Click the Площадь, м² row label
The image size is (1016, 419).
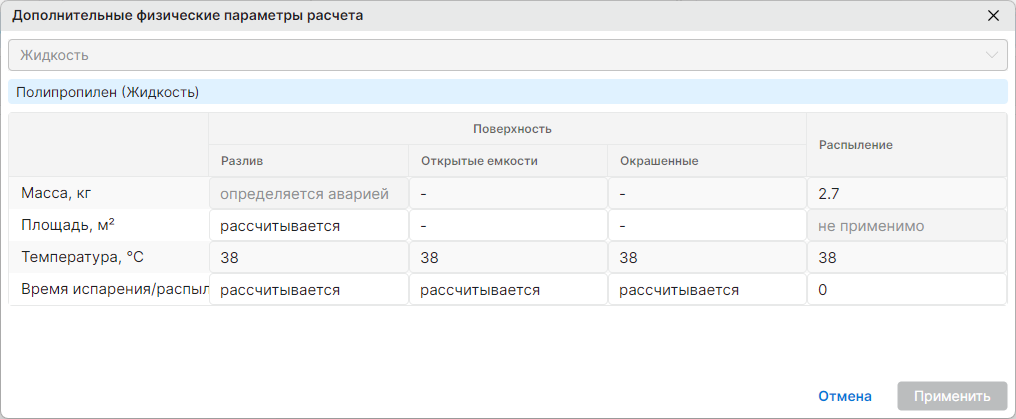69,225
